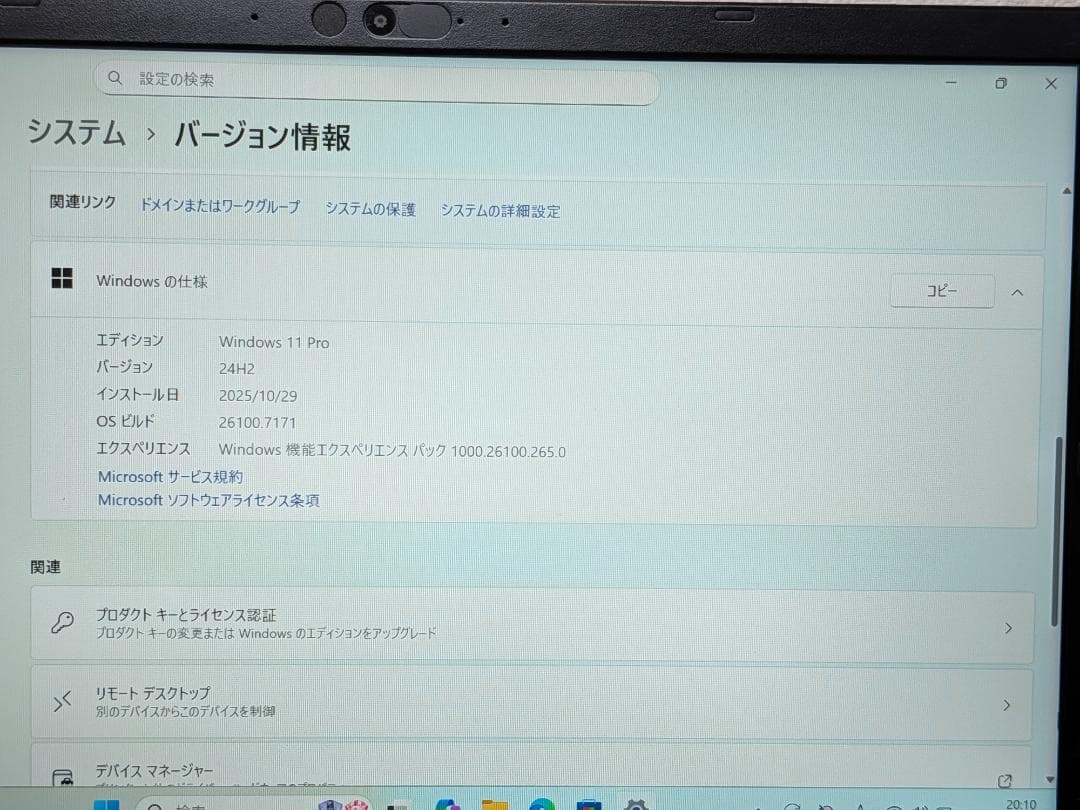Click the コピー button
Image resolution: width=1080 pixels, height=810 pixels.
click(941, 290)
